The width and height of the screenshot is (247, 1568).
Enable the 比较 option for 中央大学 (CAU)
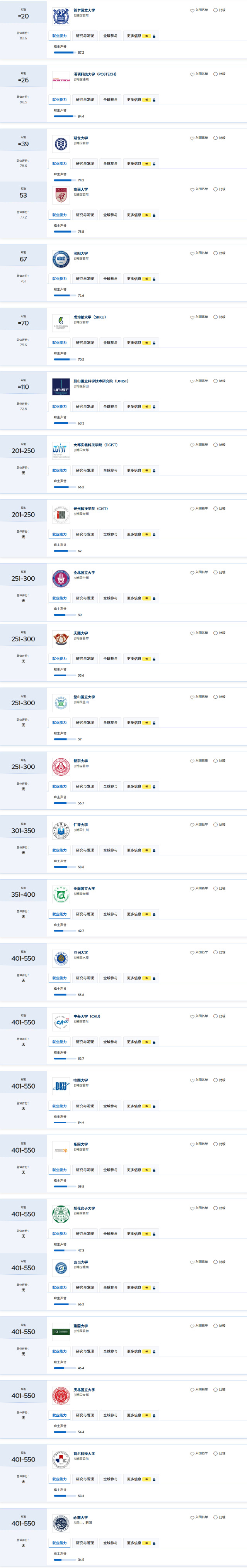(215, 1016)
